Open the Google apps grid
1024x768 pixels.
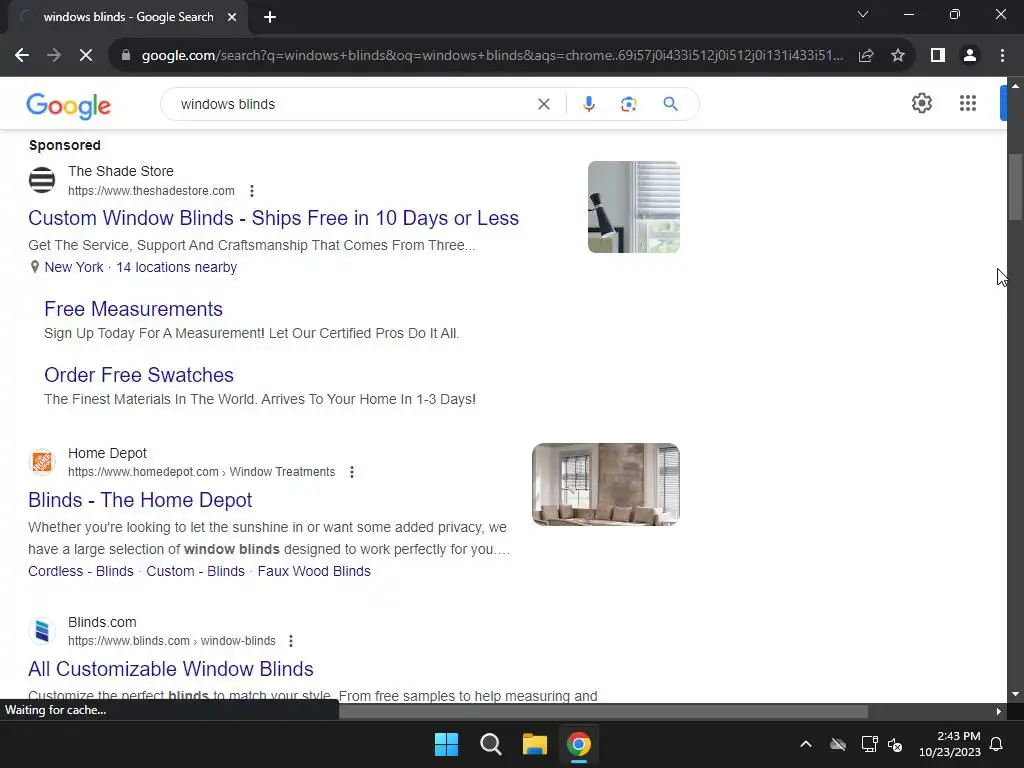968,103
